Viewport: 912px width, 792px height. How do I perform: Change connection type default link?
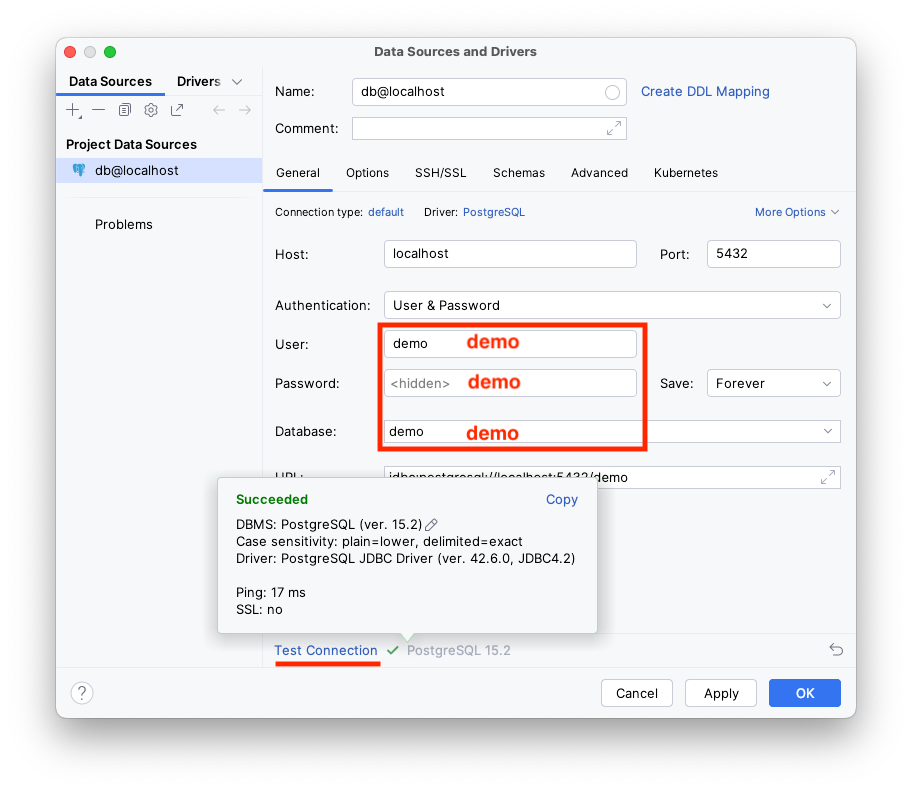click(x=386, y=212)
